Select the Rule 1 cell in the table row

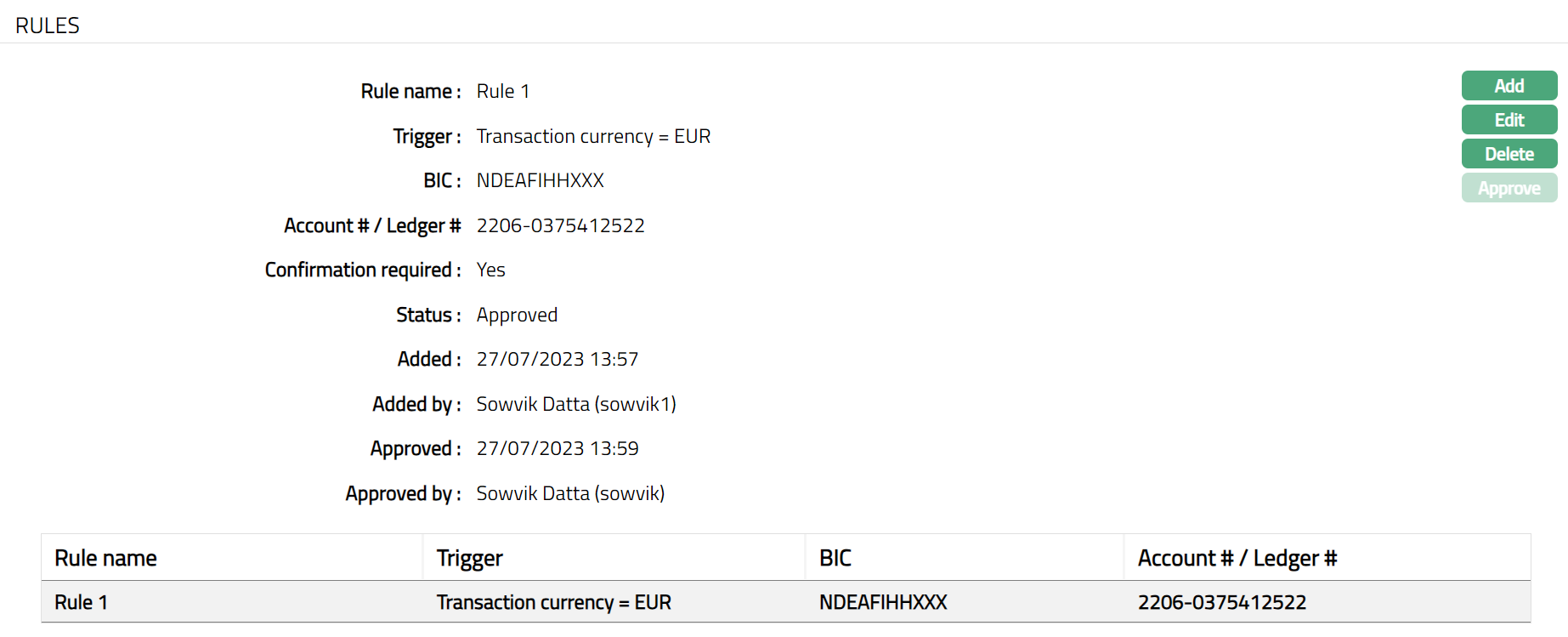tap(82, 602)
